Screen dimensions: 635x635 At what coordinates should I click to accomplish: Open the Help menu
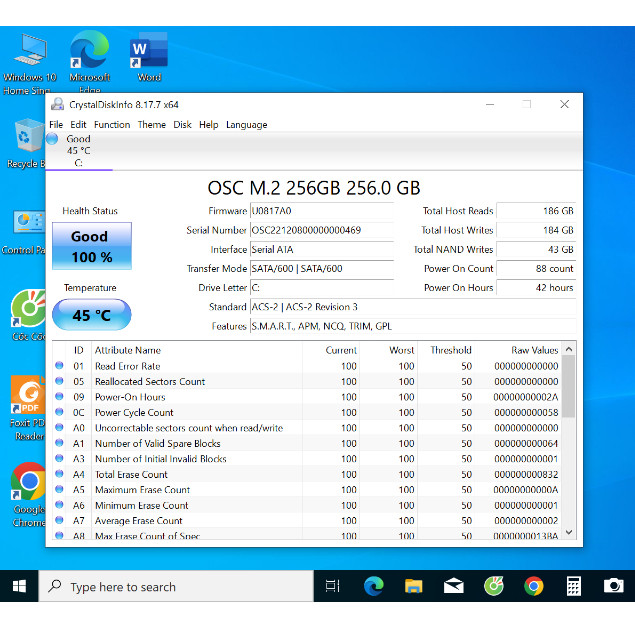coord(209,125)
